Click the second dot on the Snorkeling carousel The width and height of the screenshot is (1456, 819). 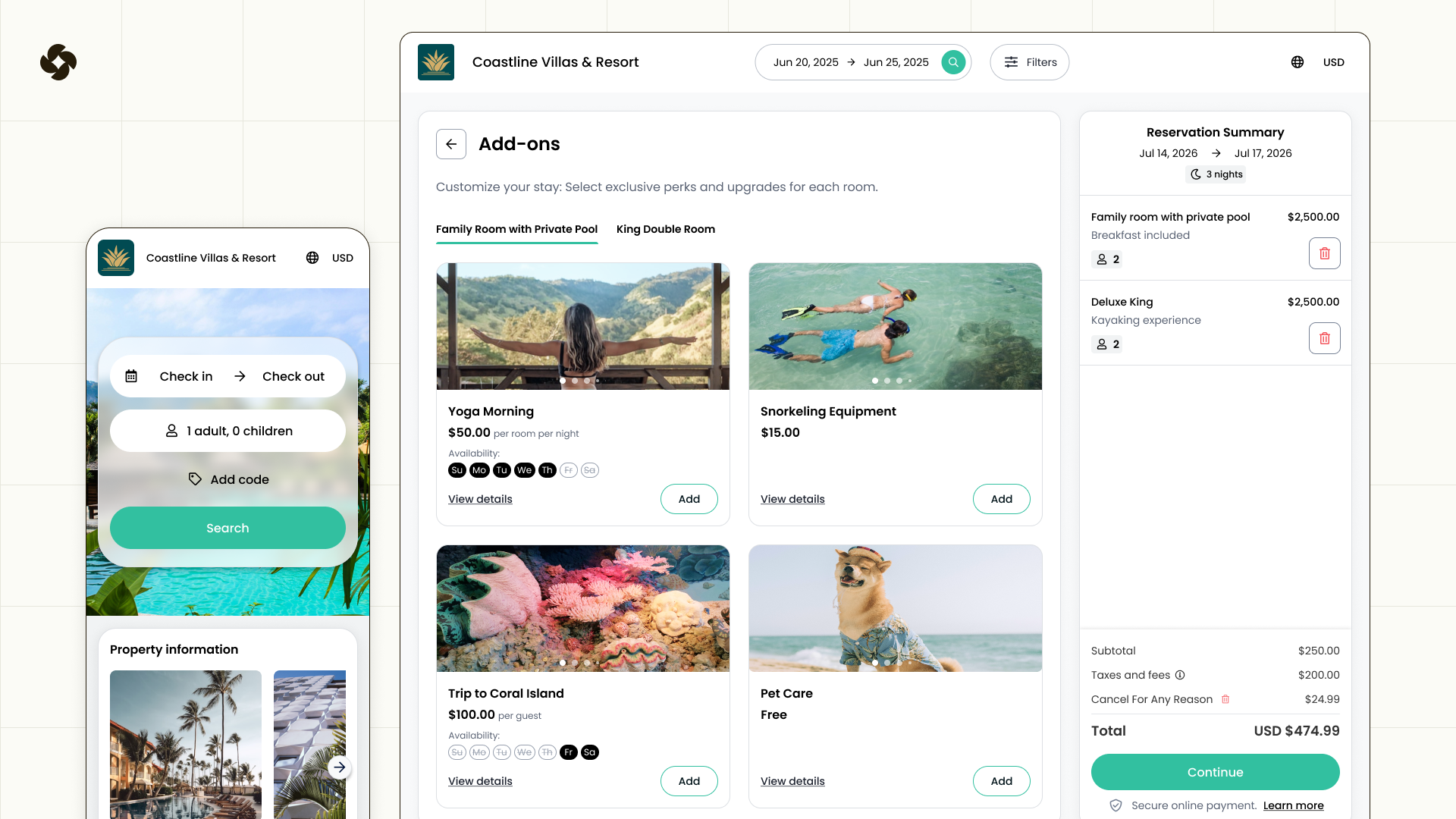(886, 381)
